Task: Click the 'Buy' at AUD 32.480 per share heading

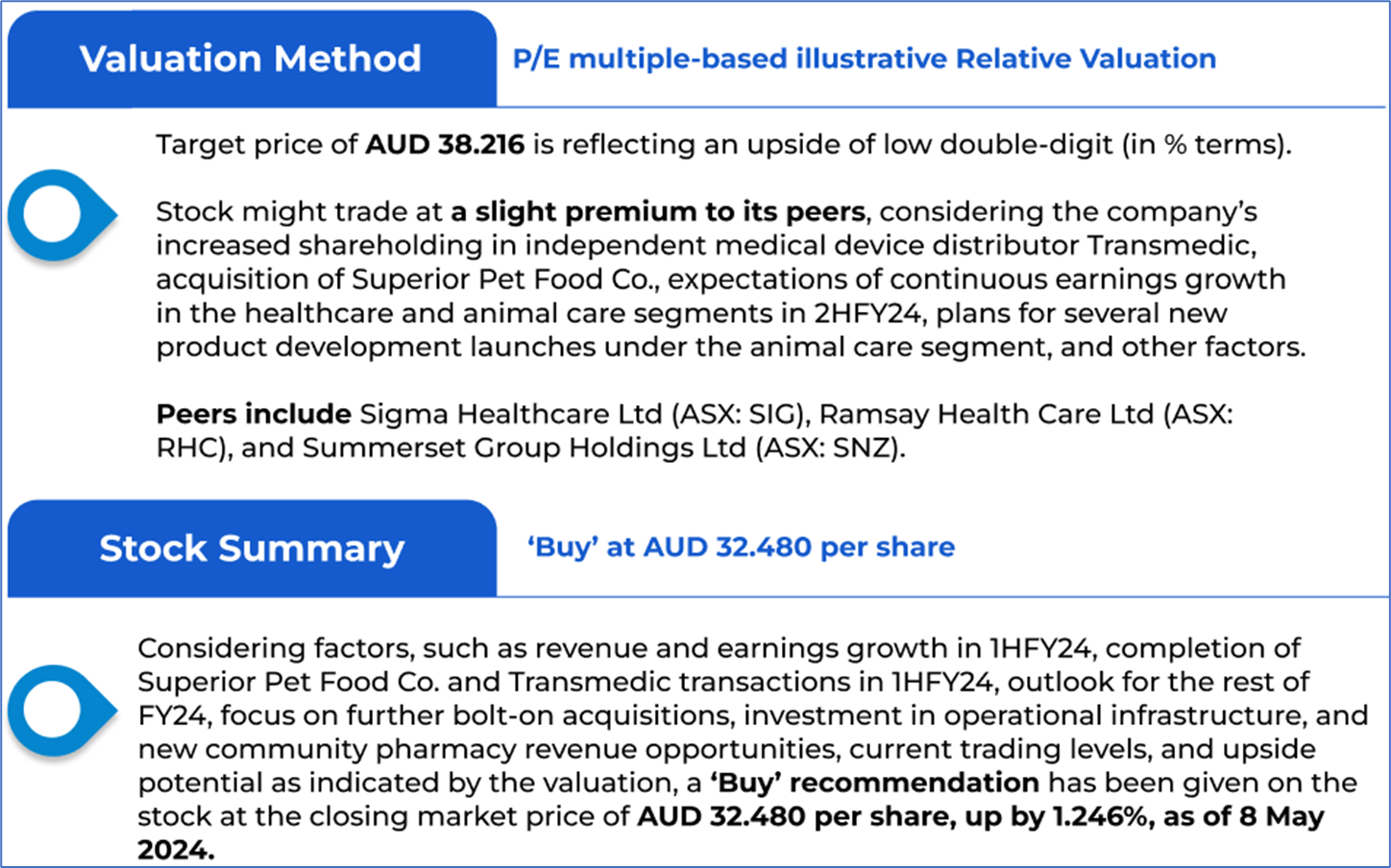Action: click(740, 547)
